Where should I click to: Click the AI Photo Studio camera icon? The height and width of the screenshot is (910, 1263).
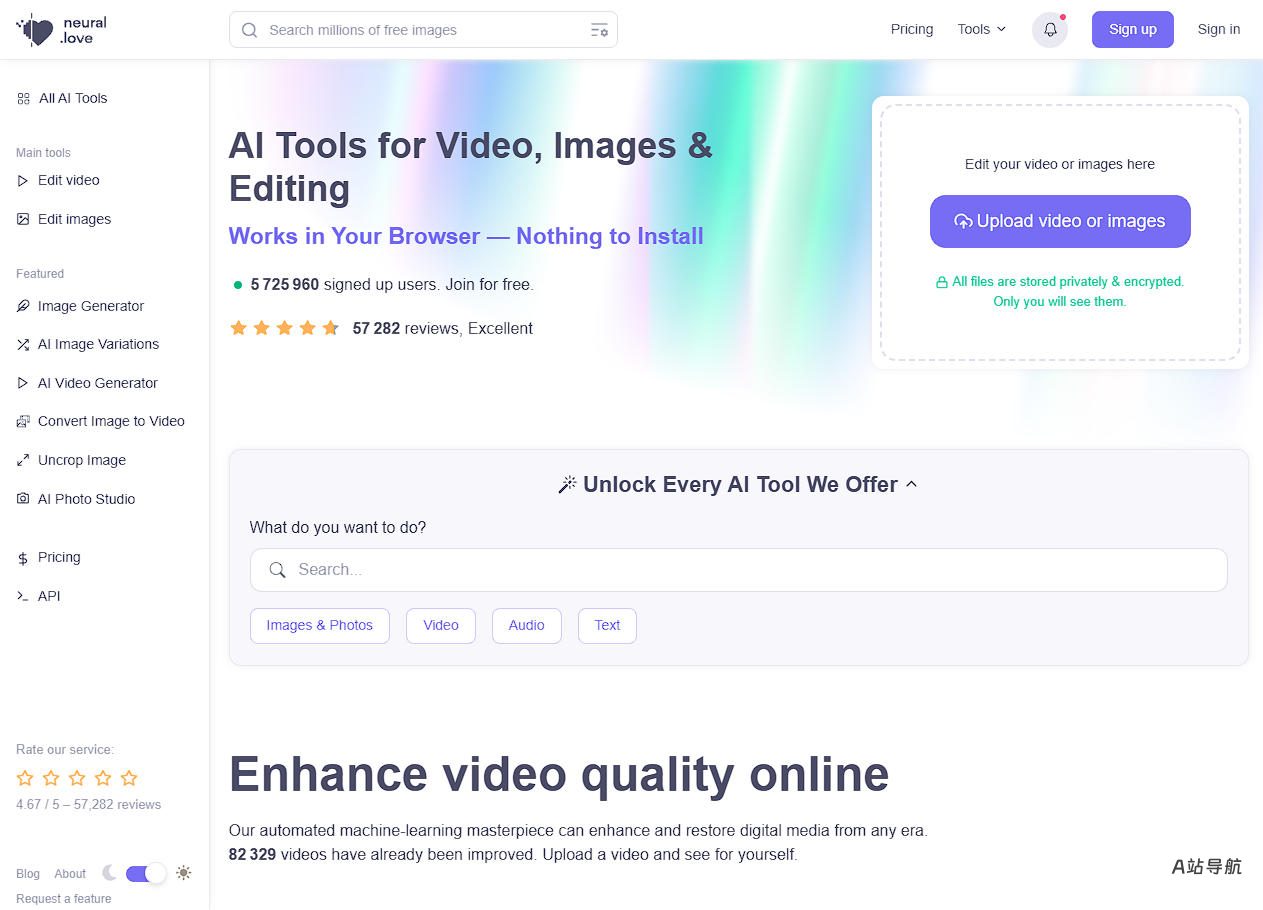coord(23,498)
